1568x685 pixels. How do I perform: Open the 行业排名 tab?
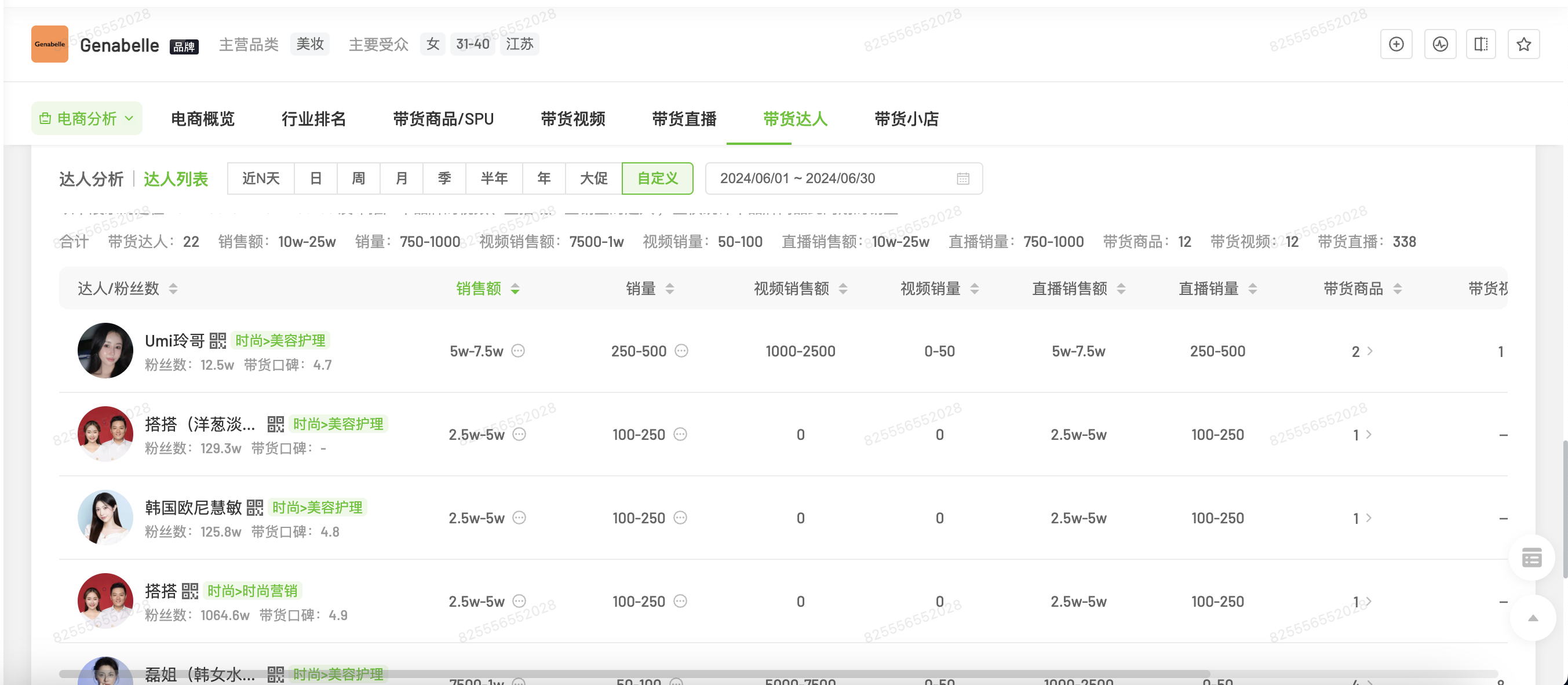pos(313,119)
